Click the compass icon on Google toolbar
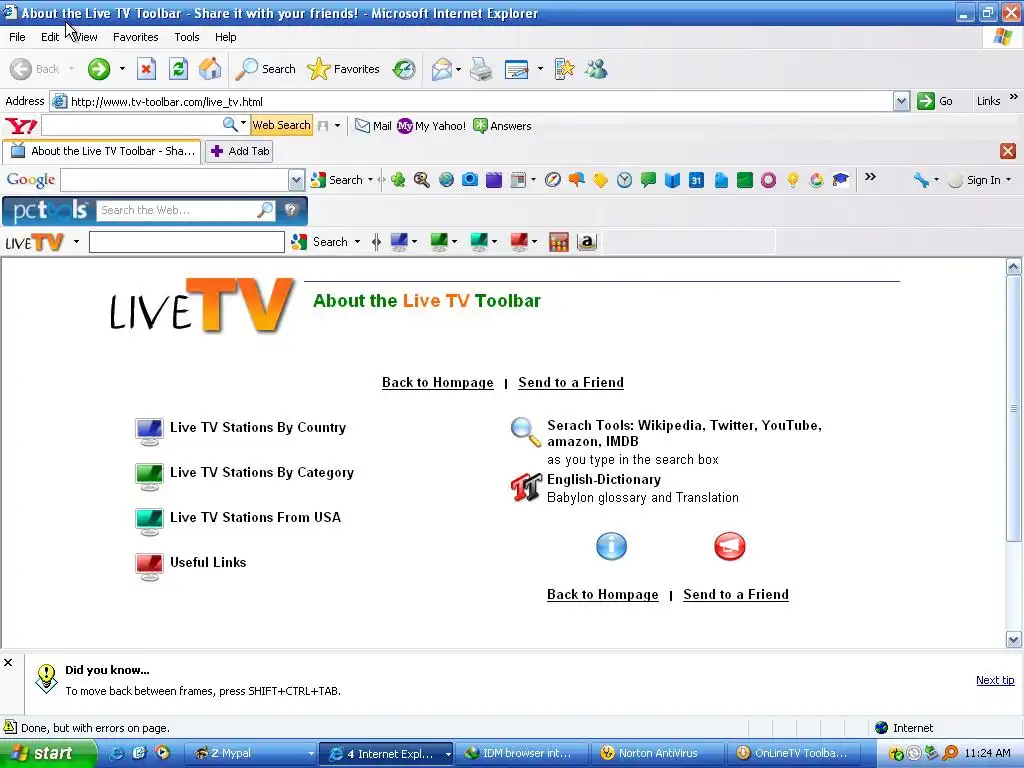 pos(552,180)
